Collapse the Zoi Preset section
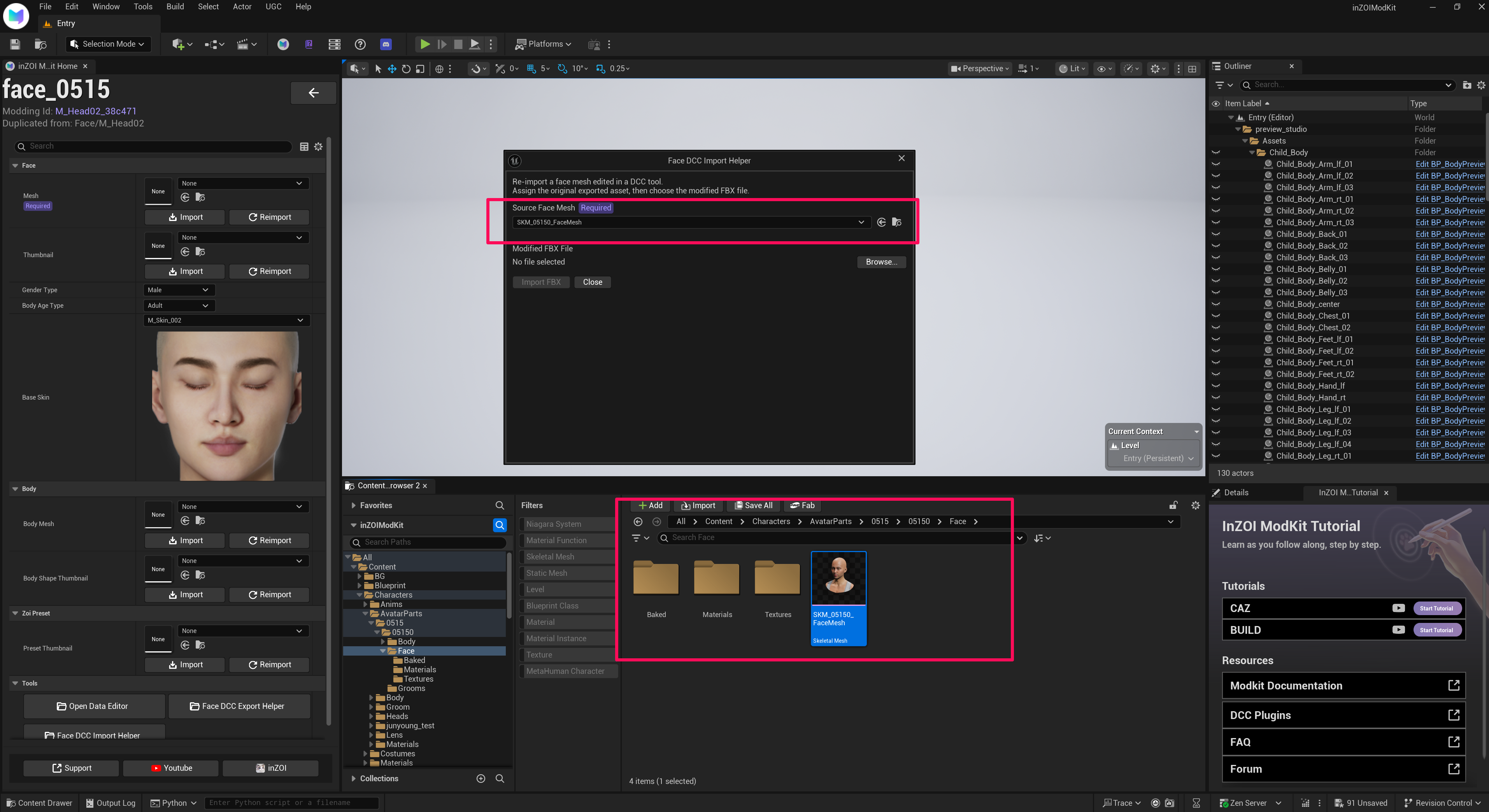 point(15,613)
